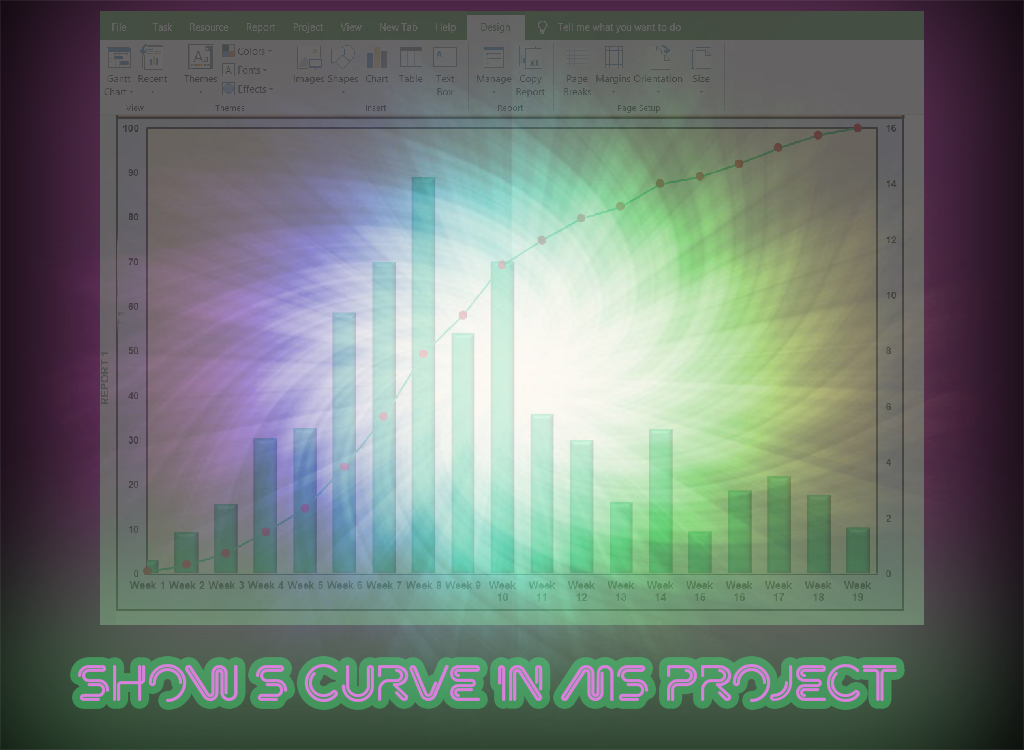The width and height of the screenshot is (1024, 750).
Task: Open the page Size icon
Action: tap(701, 57)
